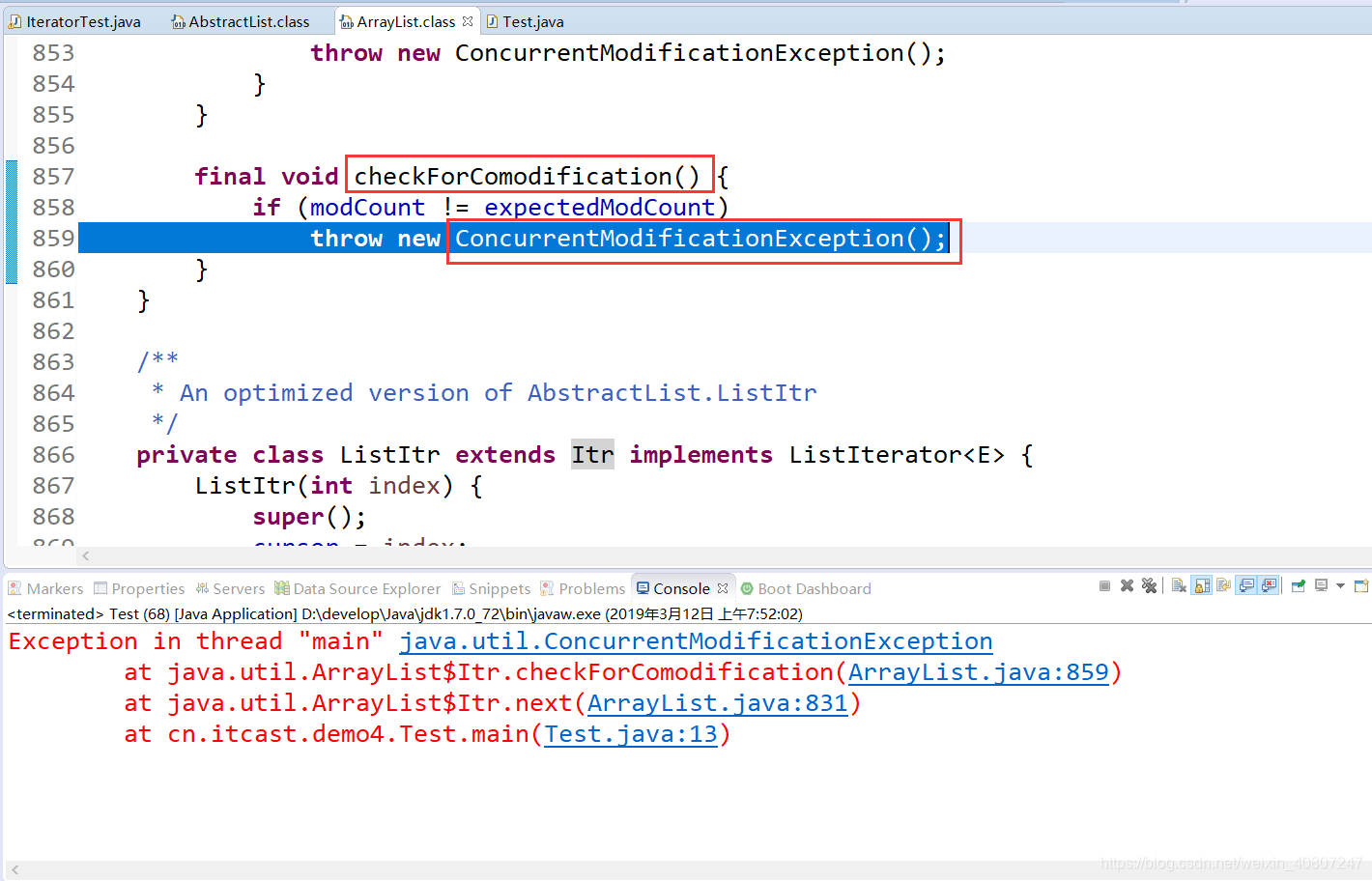Click super(); on line 868
This screenshot has width=1372, height=881.
point(309,517)
